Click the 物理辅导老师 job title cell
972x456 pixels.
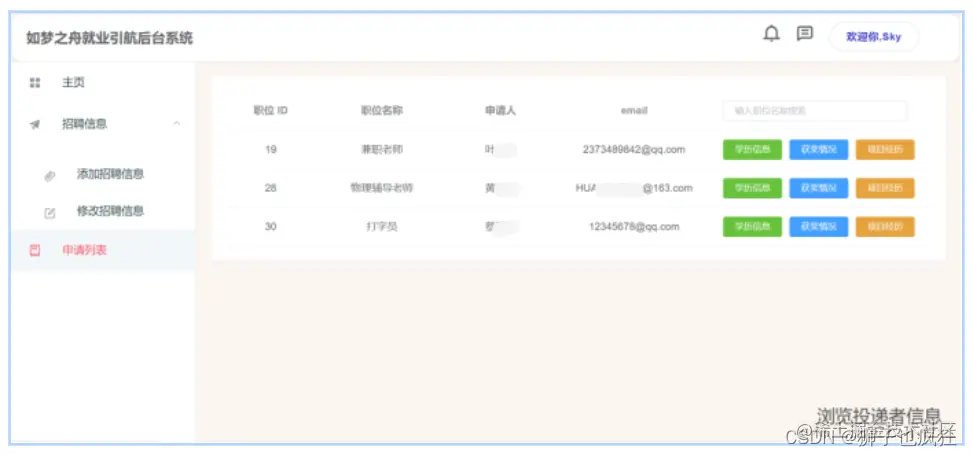382,188
